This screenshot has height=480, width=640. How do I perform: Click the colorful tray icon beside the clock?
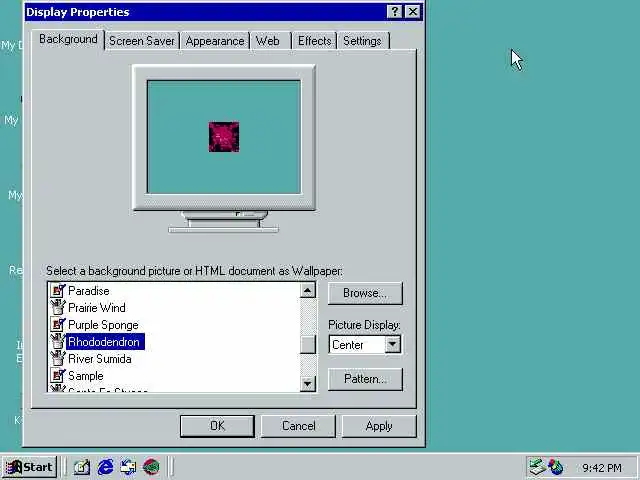556,467
